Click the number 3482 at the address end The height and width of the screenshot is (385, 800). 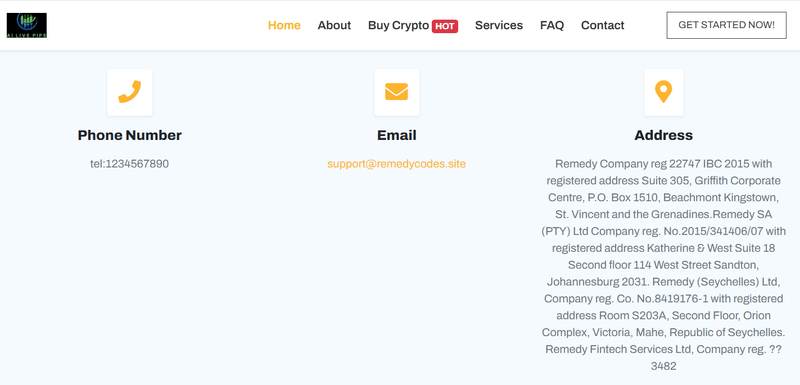coord(663,366)
